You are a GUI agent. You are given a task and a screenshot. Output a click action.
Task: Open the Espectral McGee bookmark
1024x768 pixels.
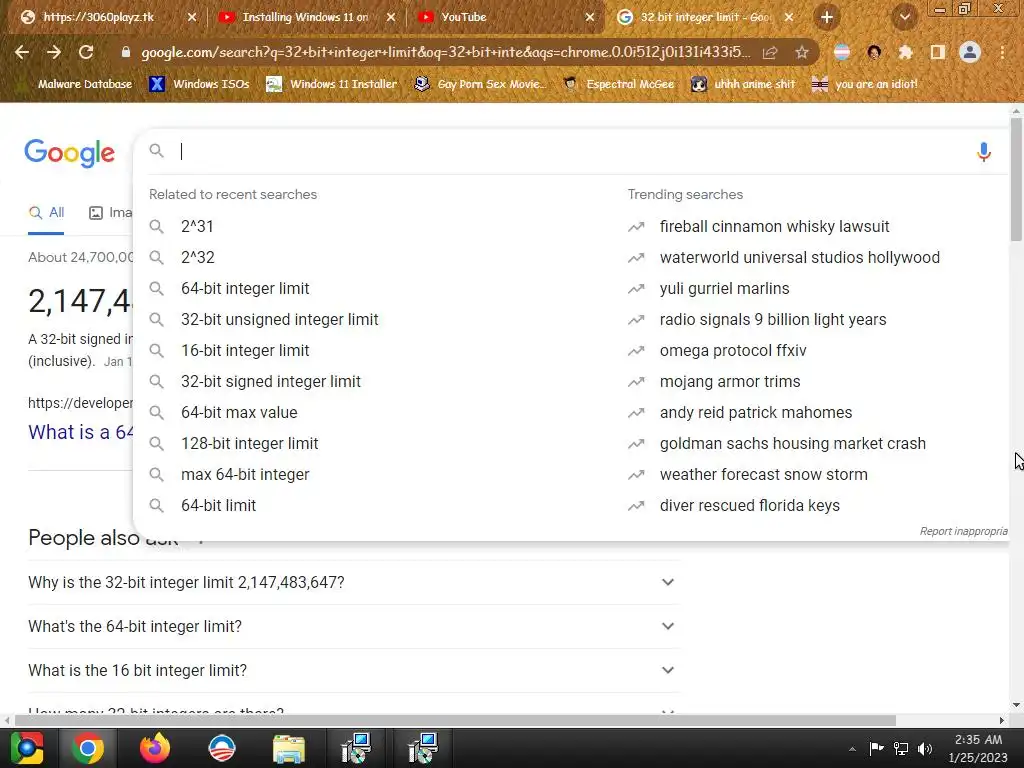click(x=618, y=84)
